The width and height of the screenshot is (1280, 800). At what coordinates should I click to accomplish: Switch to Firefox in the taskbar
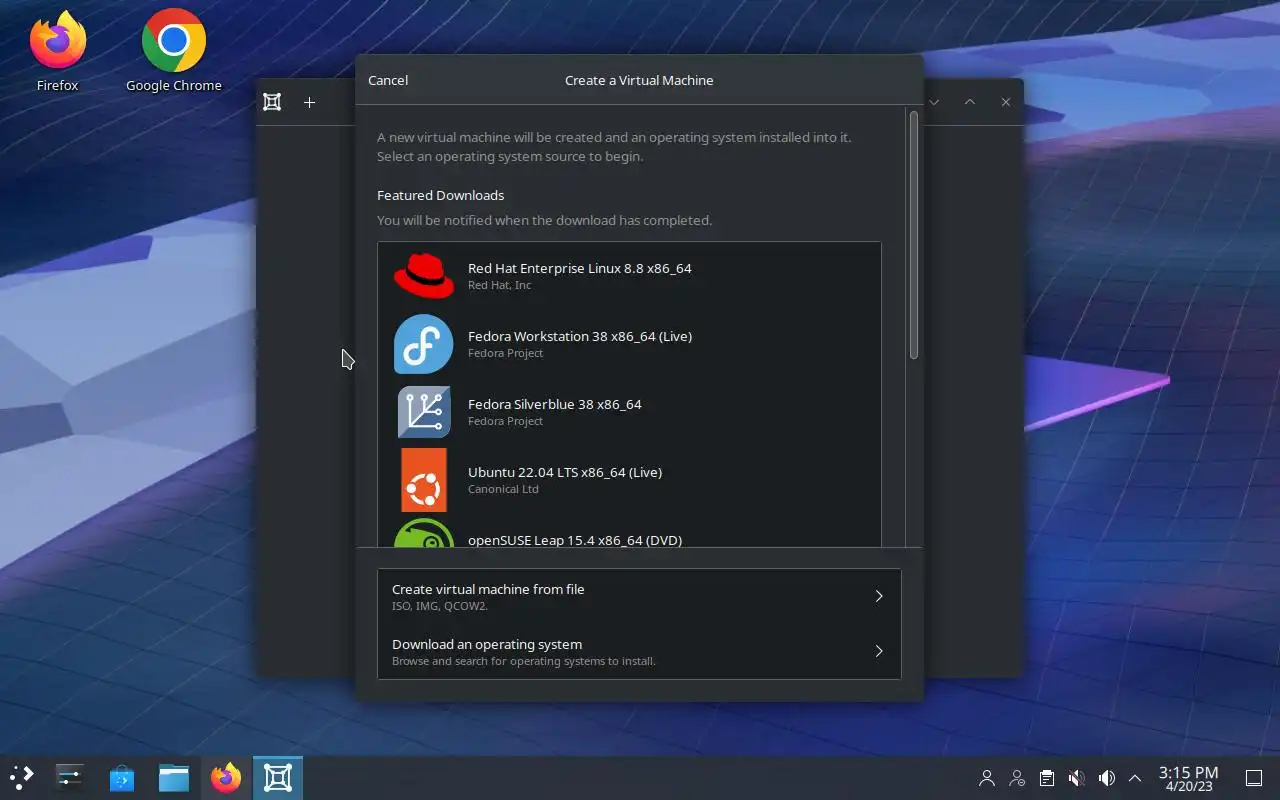[226, 778]
